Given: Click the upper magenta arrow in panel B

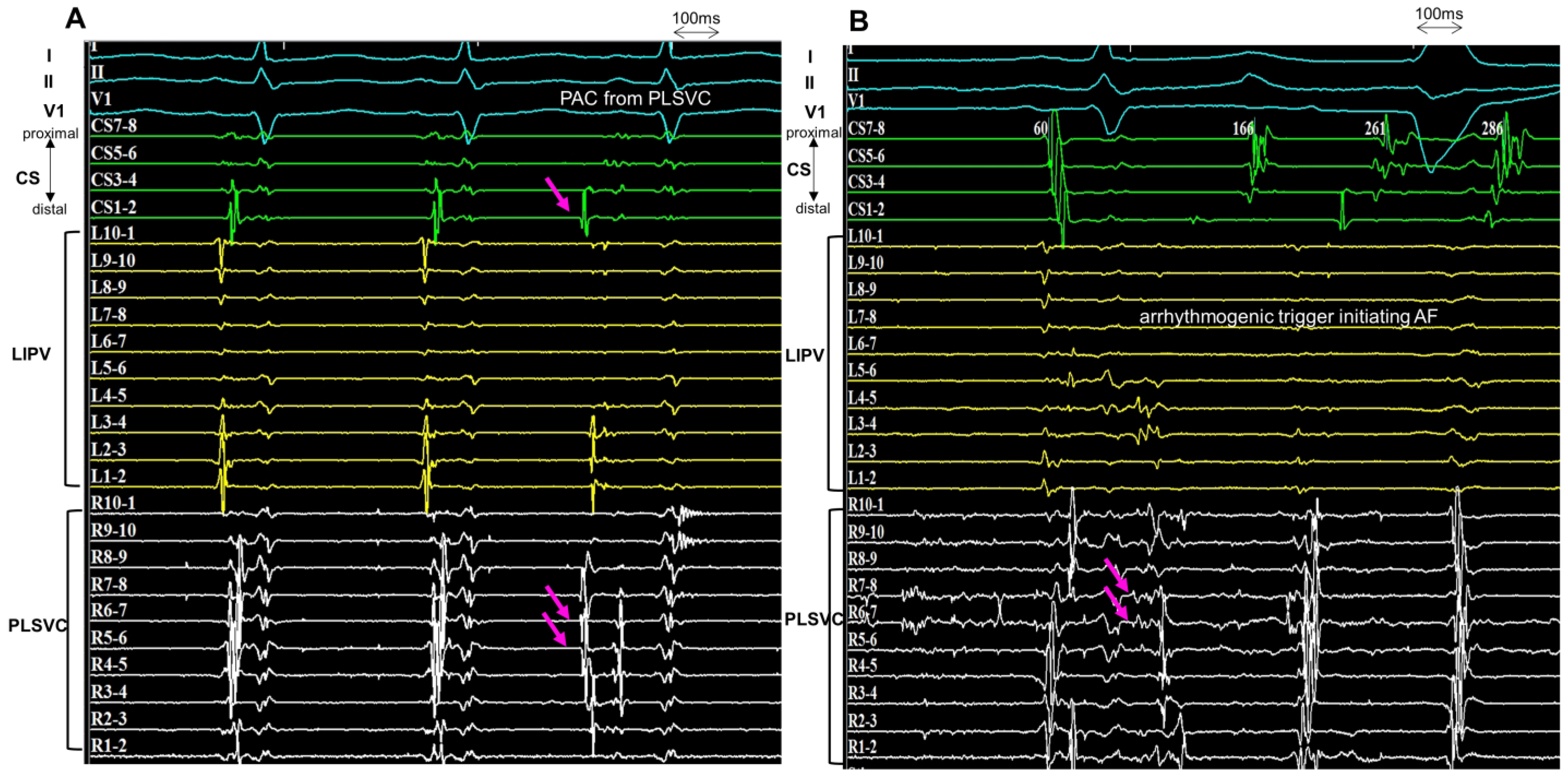Looking at the screenshot, I should [x=1116, y=575].
